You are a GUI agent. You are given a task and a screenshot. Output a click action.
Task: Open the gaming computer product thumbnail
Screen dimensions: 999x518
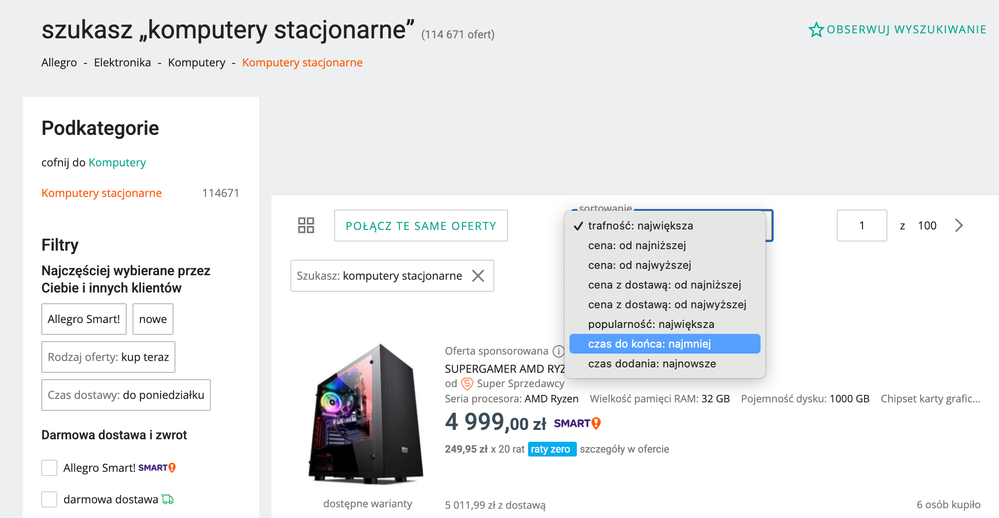(365, 415)
